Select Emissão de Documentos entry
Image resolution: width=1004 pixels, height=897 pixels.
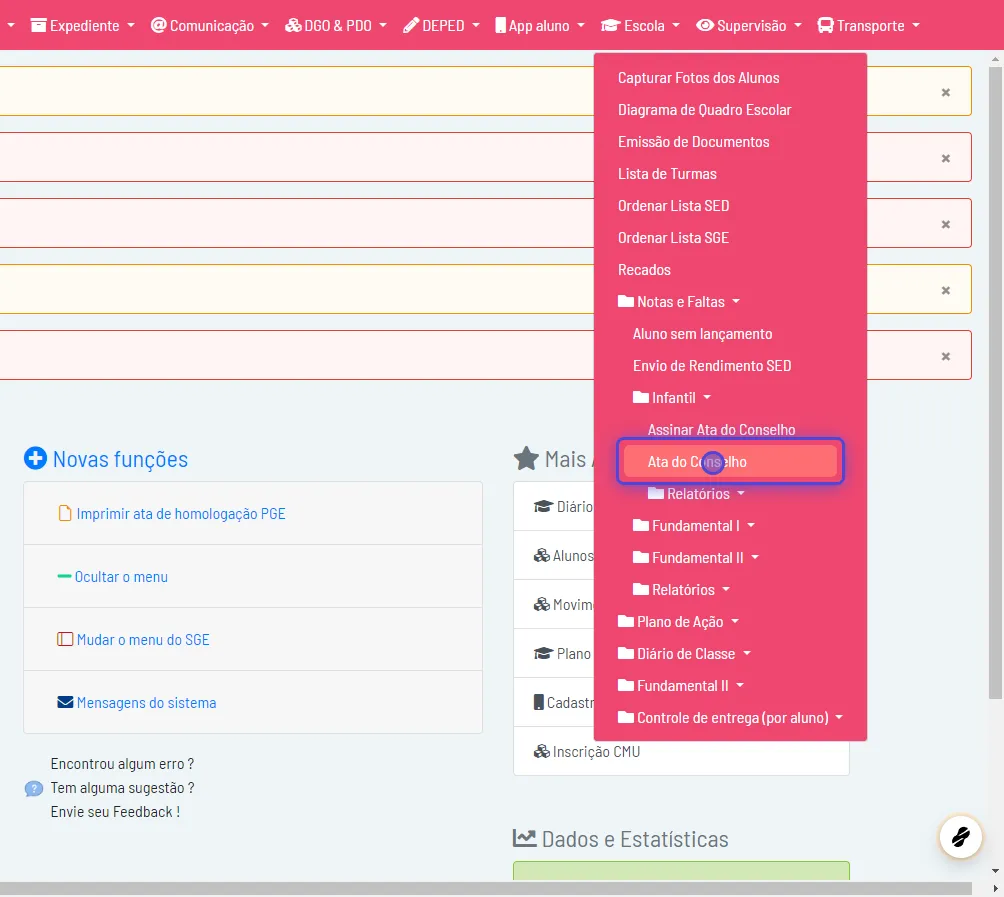[x=693, y=141]
